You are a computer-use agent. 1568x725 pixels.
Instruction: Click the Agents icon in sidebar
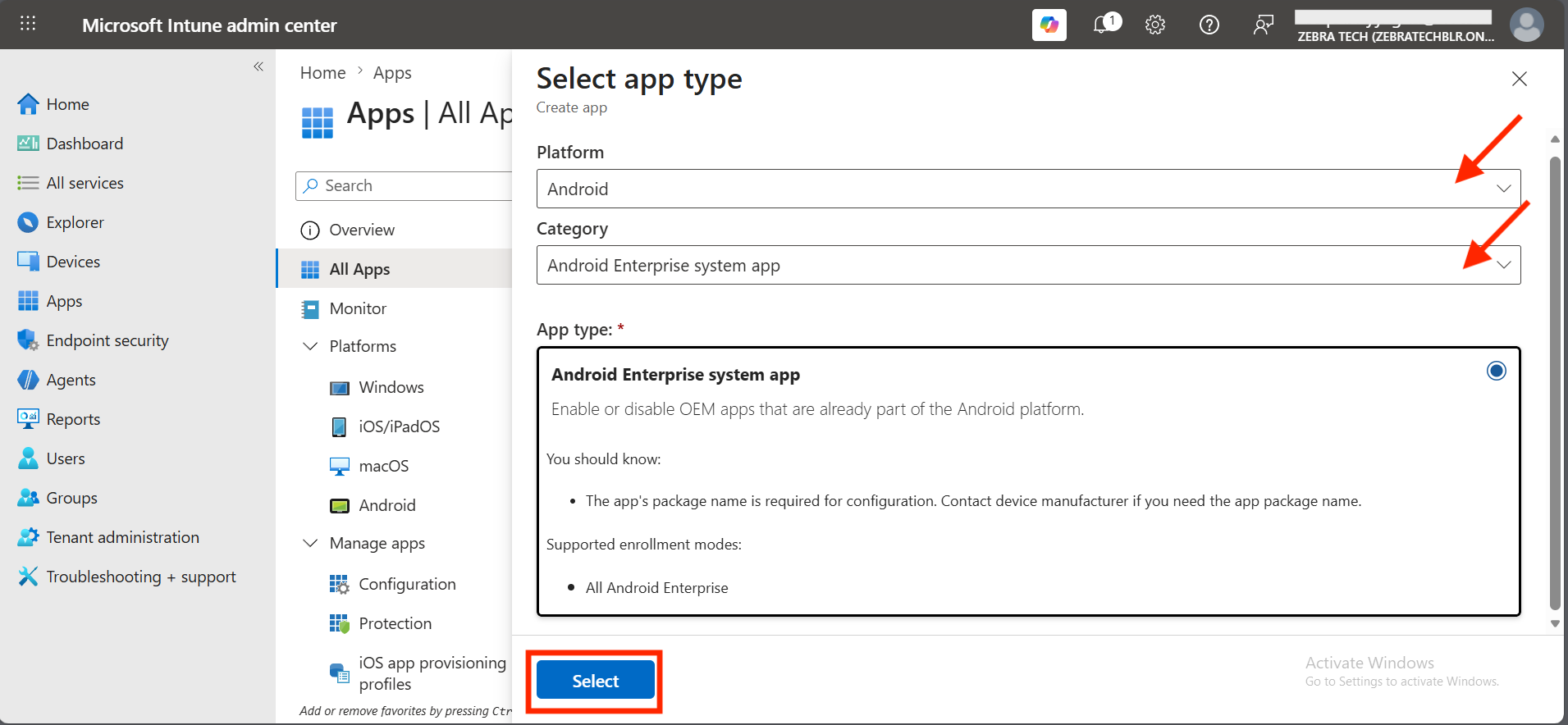point(28,380)
